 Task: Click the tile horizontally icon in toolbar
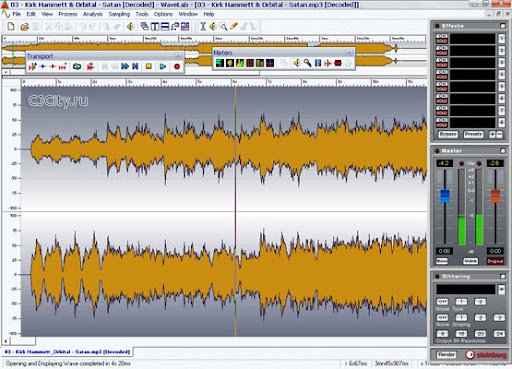(165, 26)
